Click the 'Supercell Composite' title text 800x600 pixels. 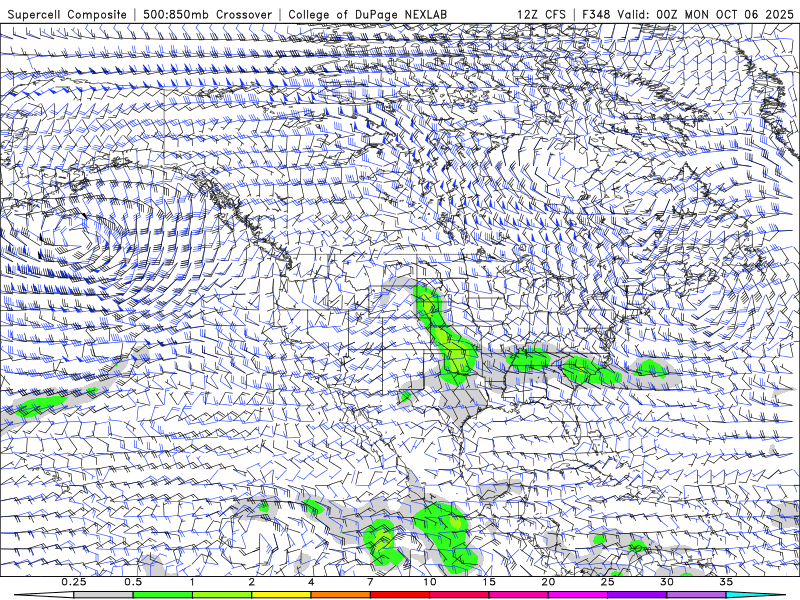pos(67,15)
